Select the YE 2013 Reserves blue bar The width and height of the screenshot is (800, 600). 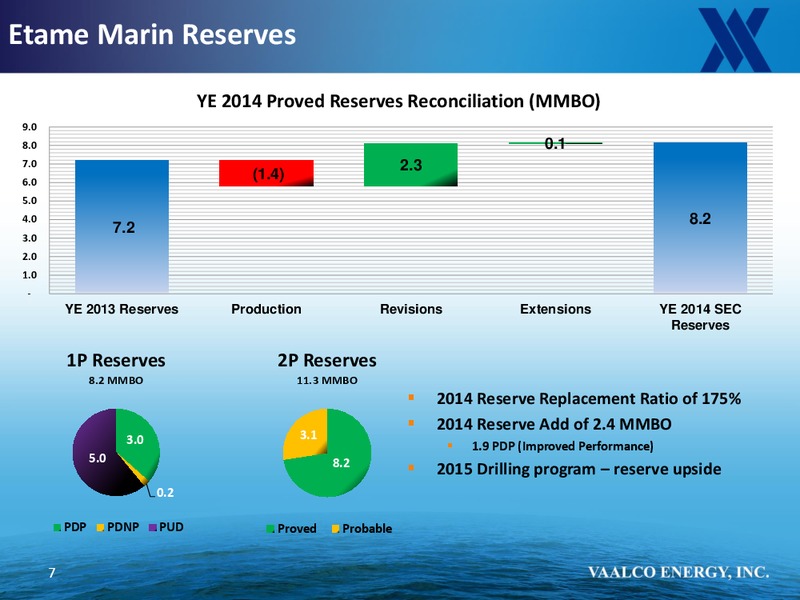coord(122,227)
